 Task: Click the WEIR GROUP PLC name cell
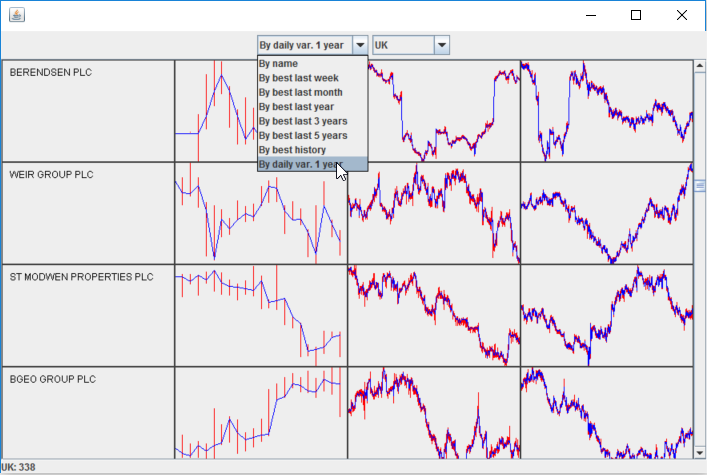[x=88, y=213]
